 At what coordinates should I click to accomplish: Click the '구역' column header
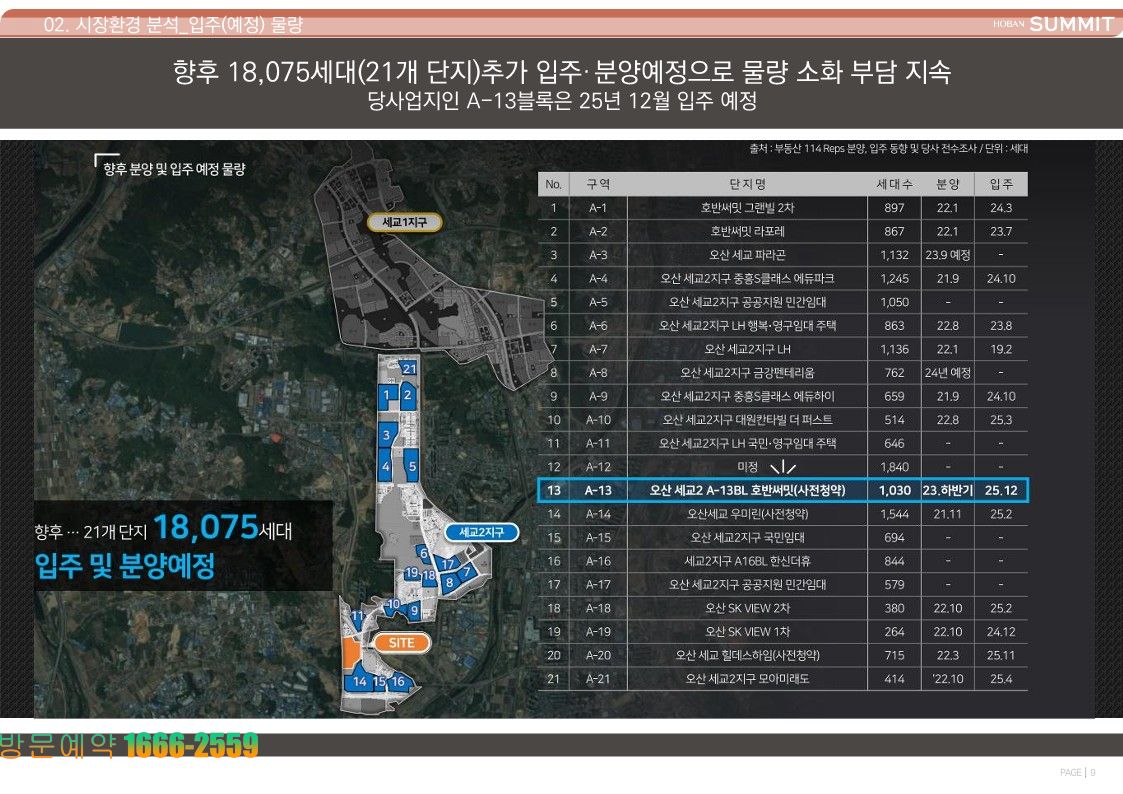pyautogui.click(x=598, y=184)
